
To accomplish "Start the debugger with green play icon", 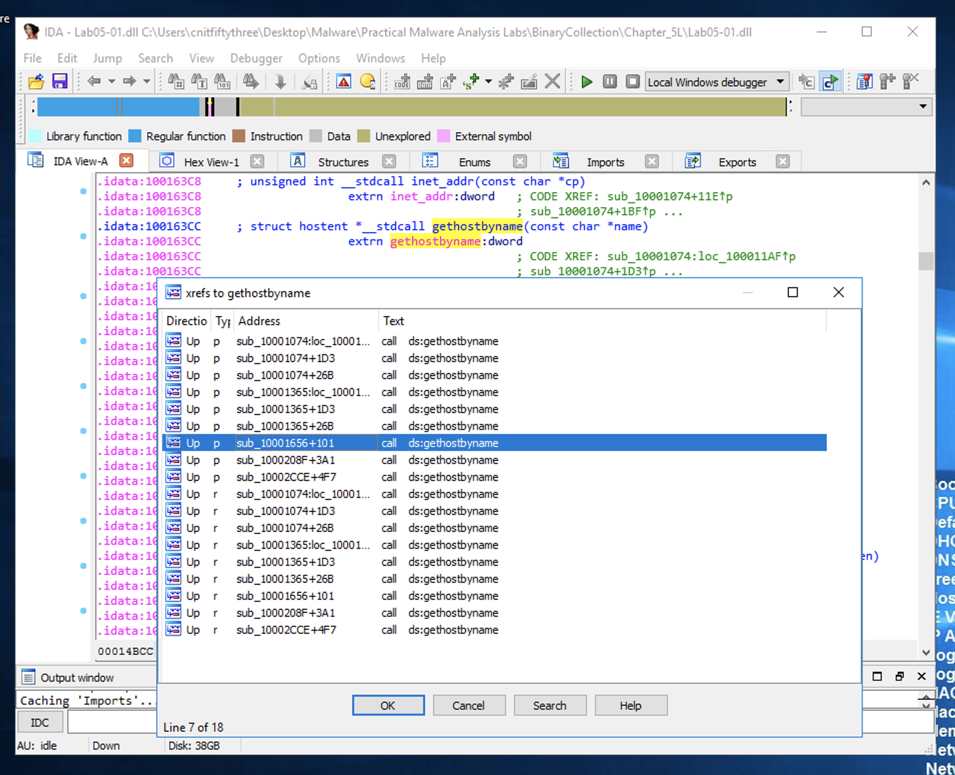I will pyautogui.click(x=587, y=82).
